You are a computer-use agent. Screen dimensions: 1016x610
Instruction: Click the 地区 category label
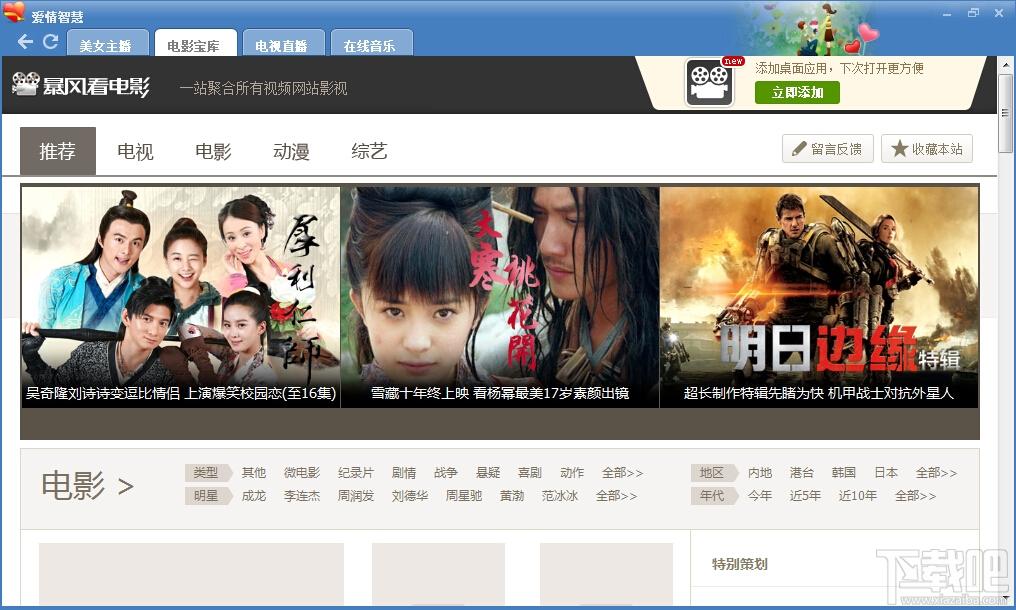(713, 473)
